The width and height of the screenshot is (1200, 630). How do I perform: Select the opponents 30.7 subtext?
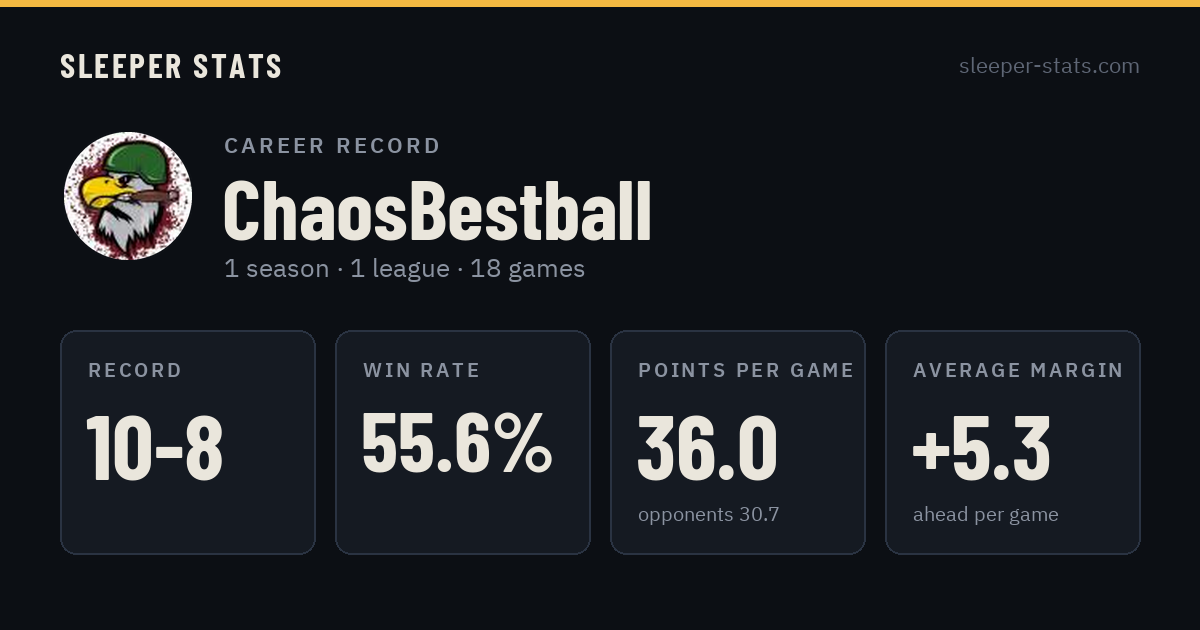[708, 515]
